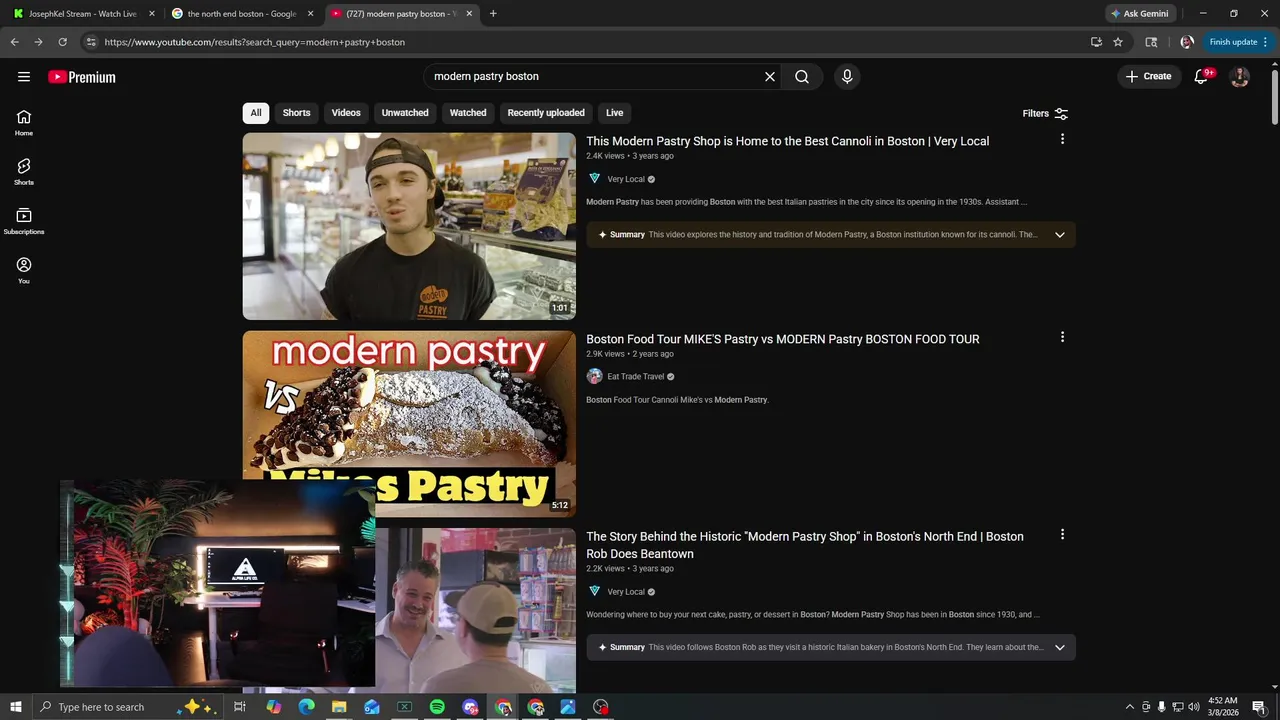Viewport: 1280px width, 720px height.
Task: Open options menu for Best Cannoli video
Action: [x=1062, y=139]
